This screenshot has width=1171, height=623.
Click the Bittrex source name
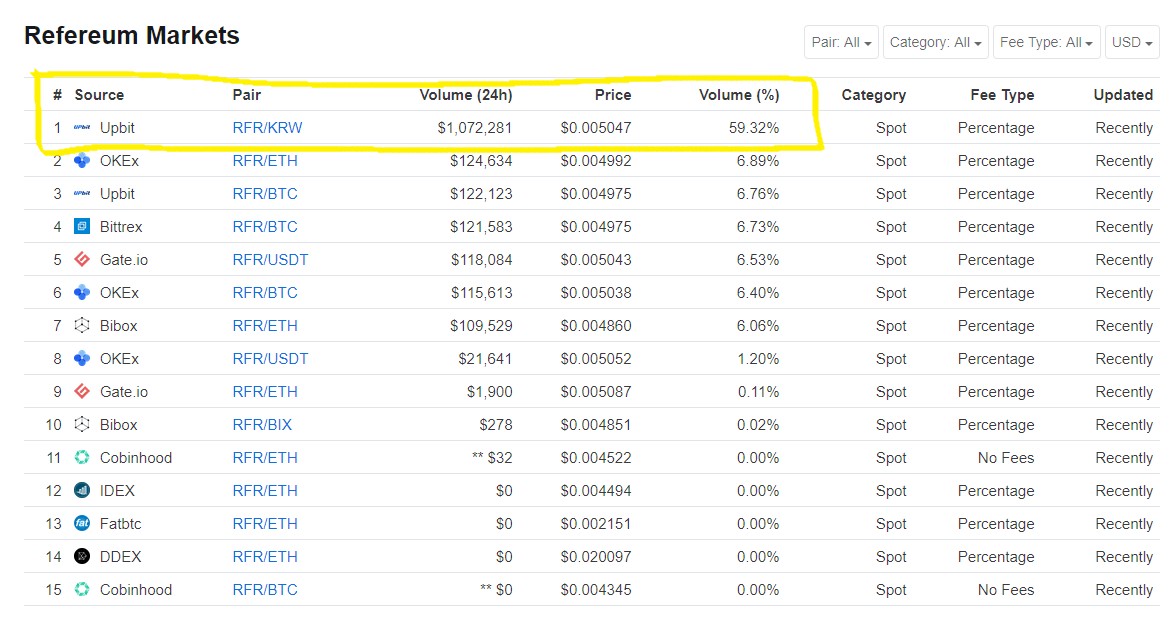coord(121,226)
